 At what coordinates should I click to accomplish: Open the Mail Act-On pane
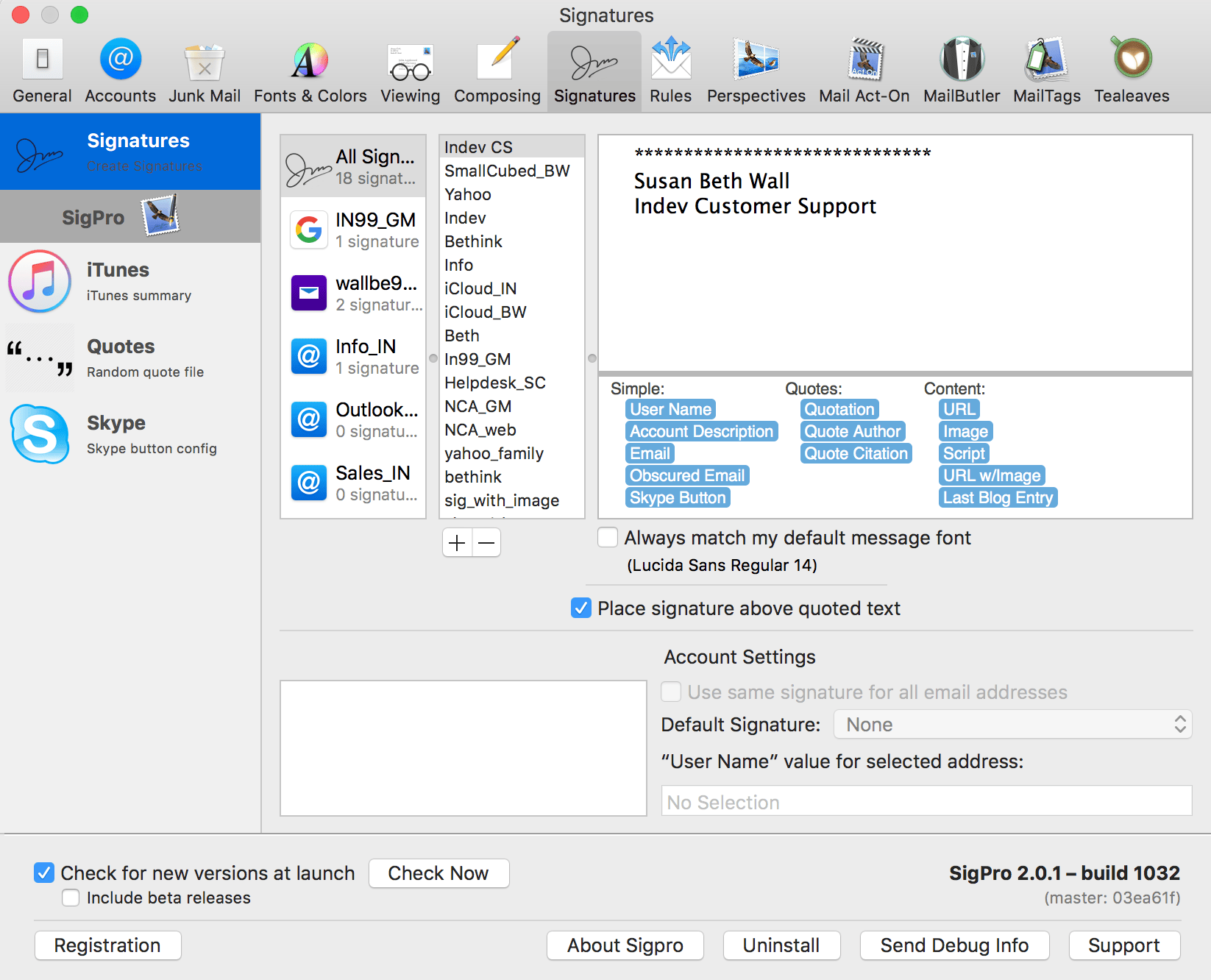click(x=864, y=71)
